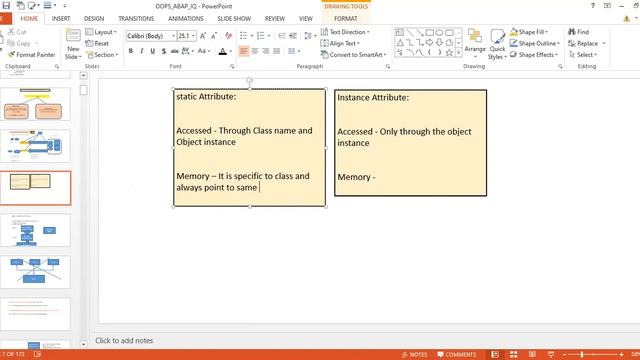Screen dimensions: 640x360
Task: Align text left in paragraph group
Action: coord(244,51)
